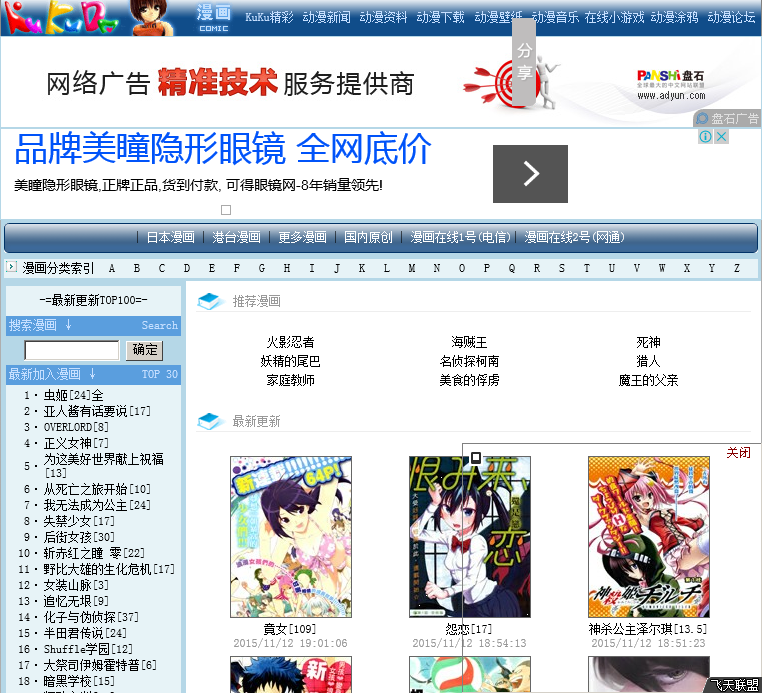Viewport: 762px width, 693px height.
Task: Select the 日本漫画 tab
Action: pos(170,237)
